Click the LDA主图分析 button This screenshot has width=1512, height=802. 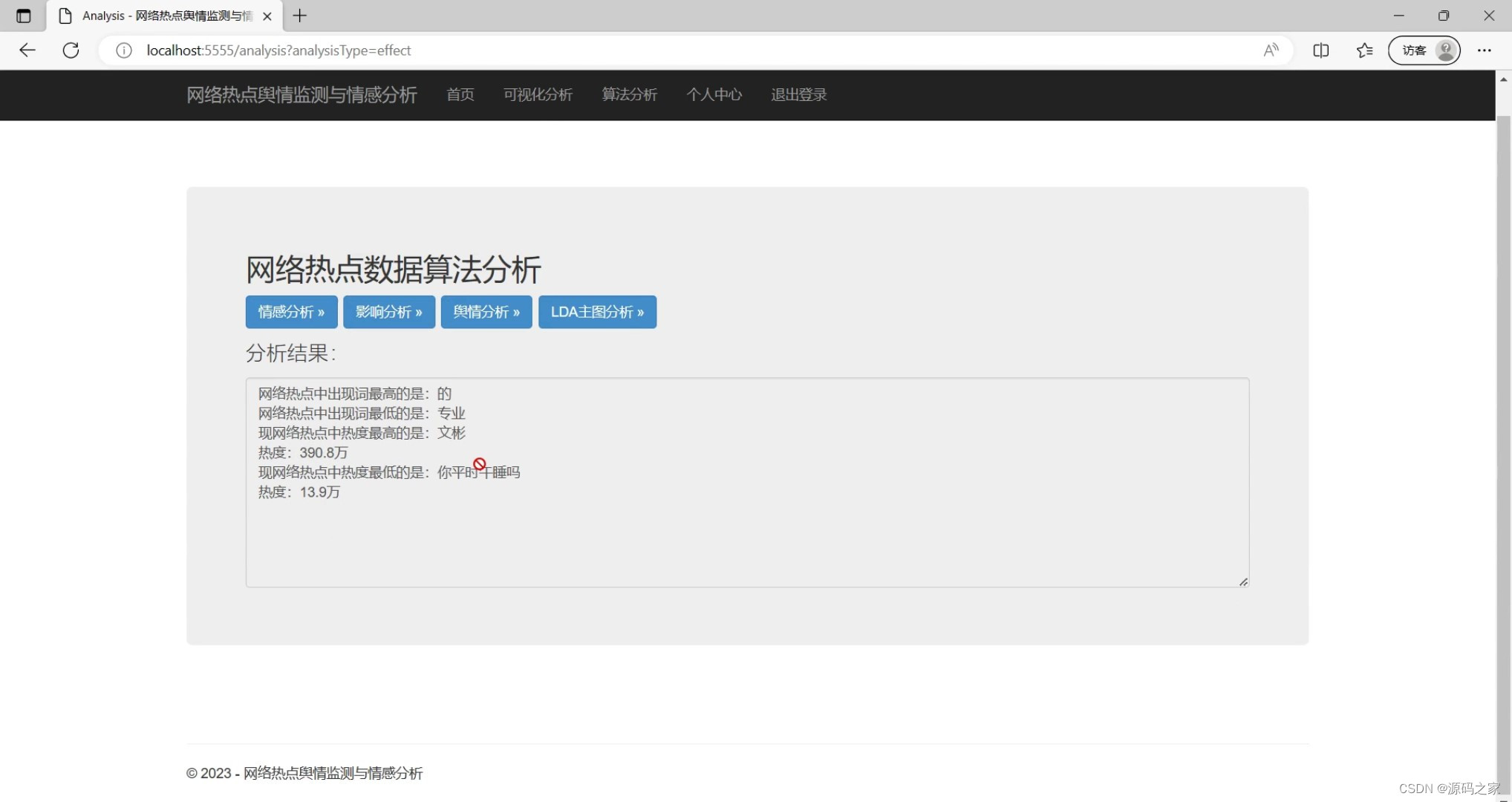(x=597, y=312)
